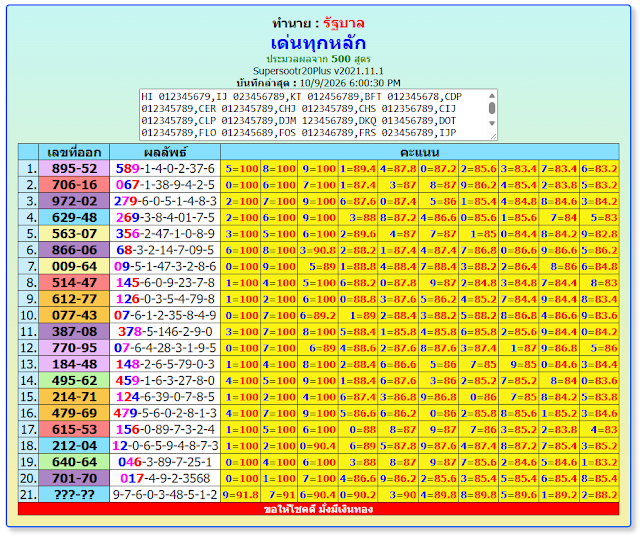Click the 'คะแนน' column header
The height and width of the screenshot is (536, 640).
(420, 152)
